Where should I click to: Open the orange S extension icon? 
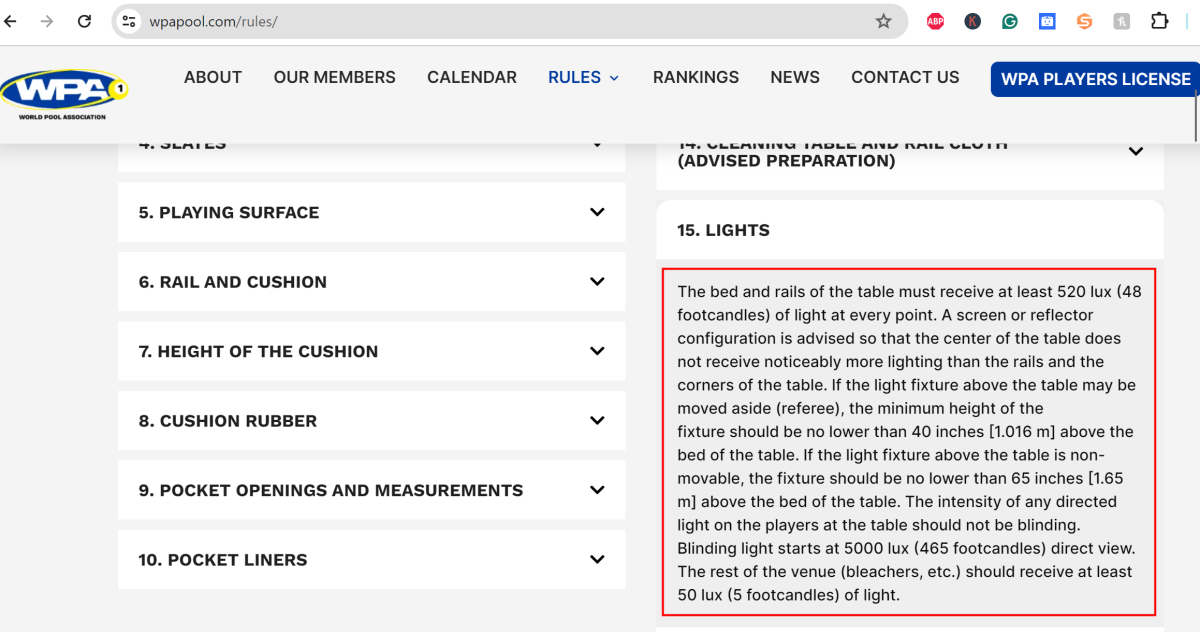(x=1084, y=21)
